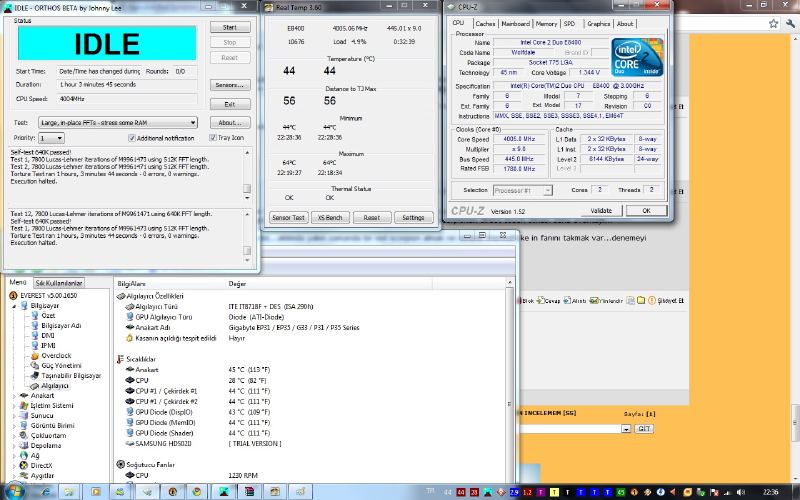Viewport: 800px width, 500px height.
Task: Open Caches tab in CPU-Z
Action: click(485, 23)
